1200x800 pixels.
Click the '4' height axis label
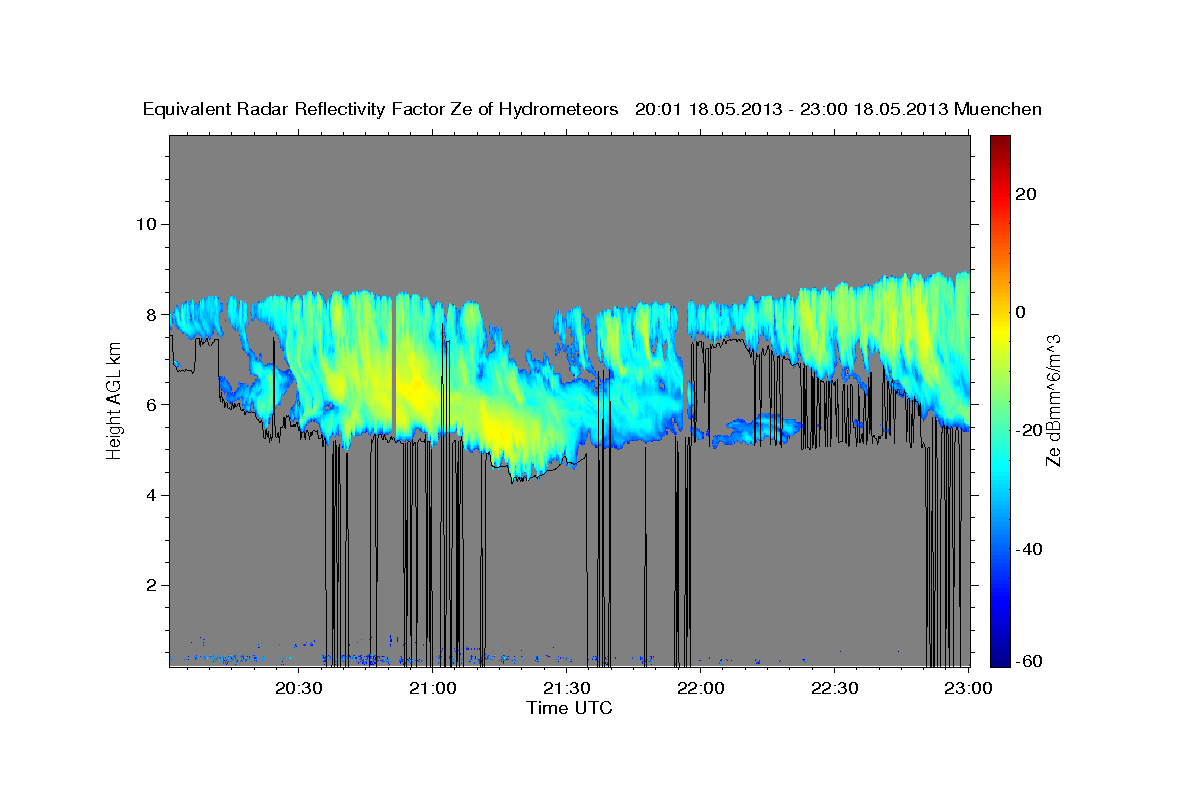click(x=150, y=495)
